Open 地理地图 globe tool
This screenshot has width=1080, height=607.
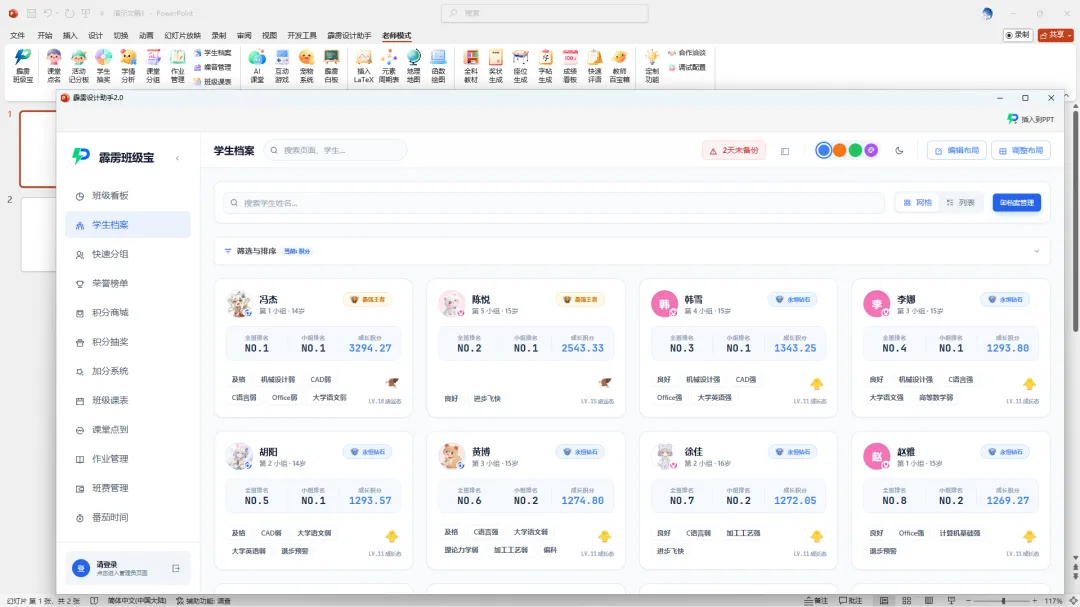click(x=413, y=66)
